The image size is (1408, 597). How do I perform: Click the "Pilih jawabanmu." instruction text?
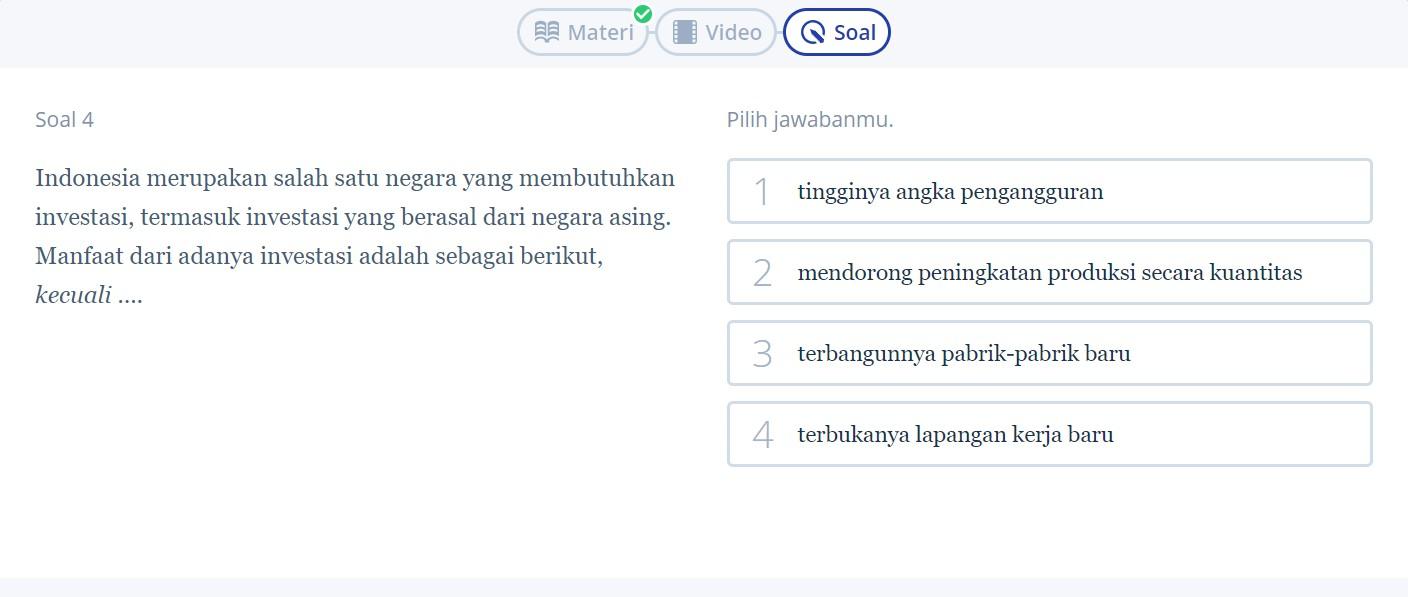810,120
